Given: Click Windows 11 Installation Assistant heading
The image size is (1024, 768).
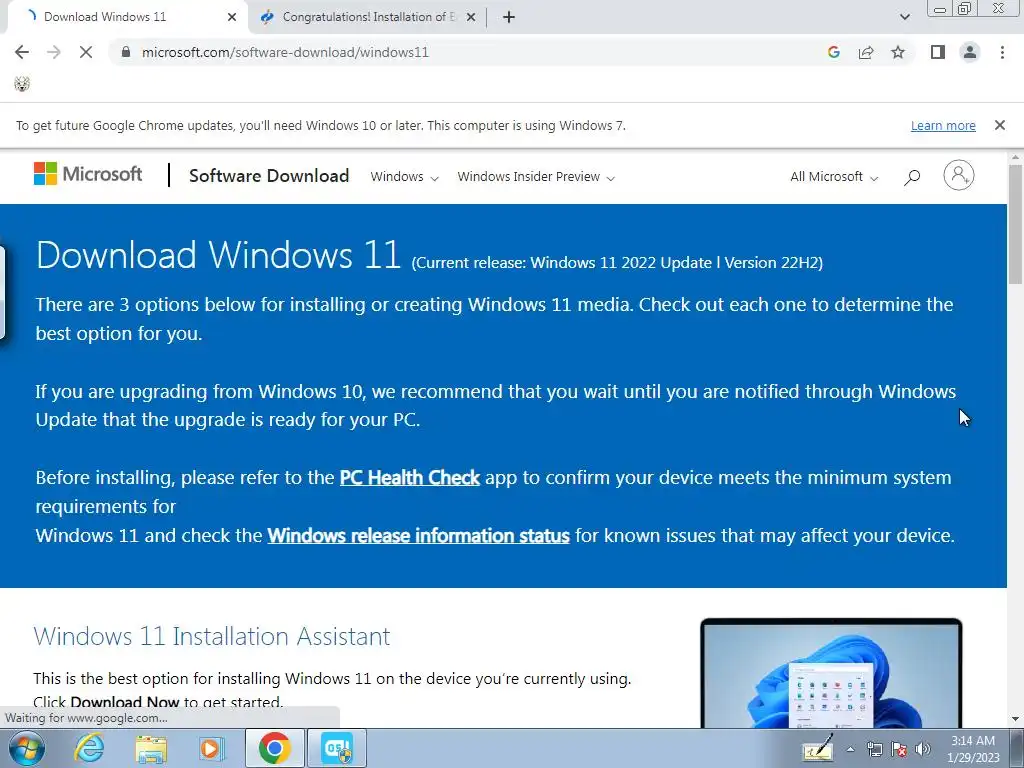Looking at the screenshot, I should pyautogui.click(x=212, y=636).
